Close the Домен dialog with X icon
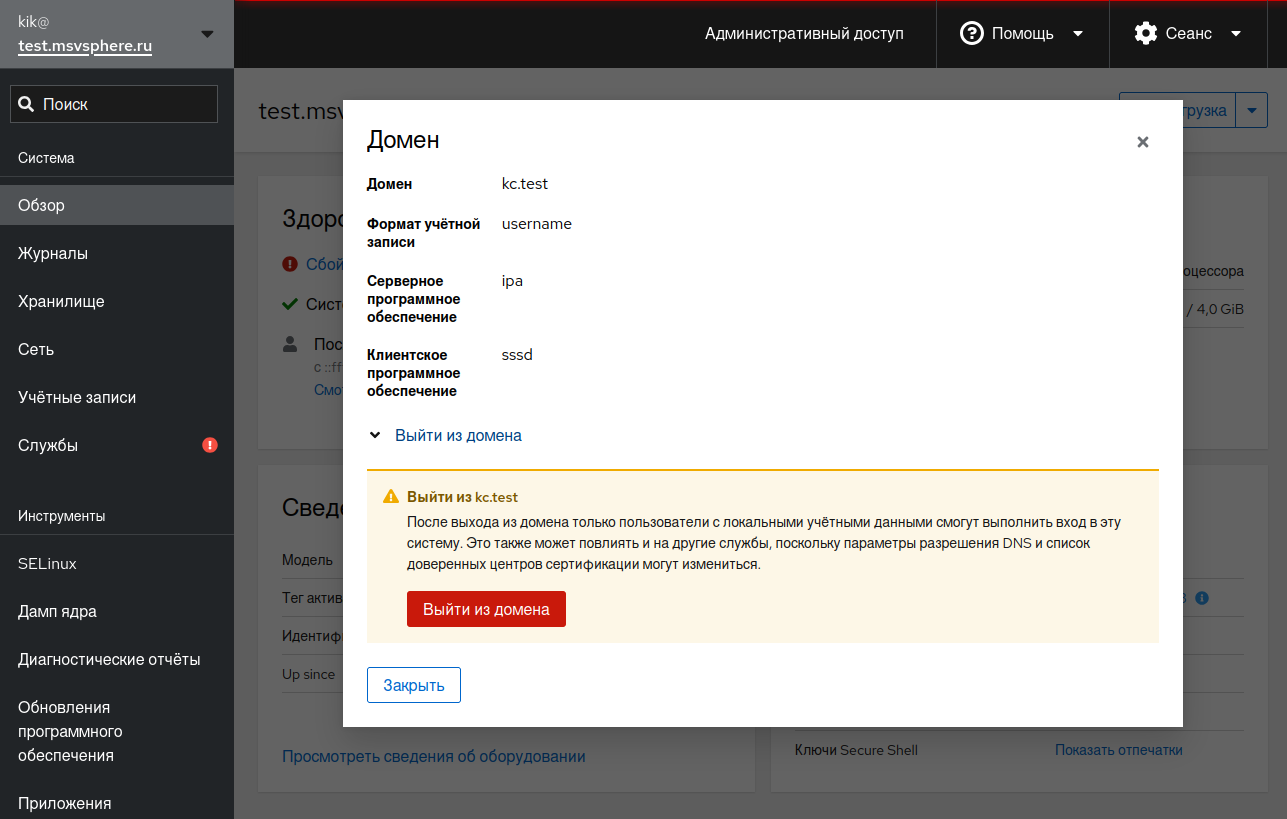Screen dimensions: 1287x819 [1142, 142]
